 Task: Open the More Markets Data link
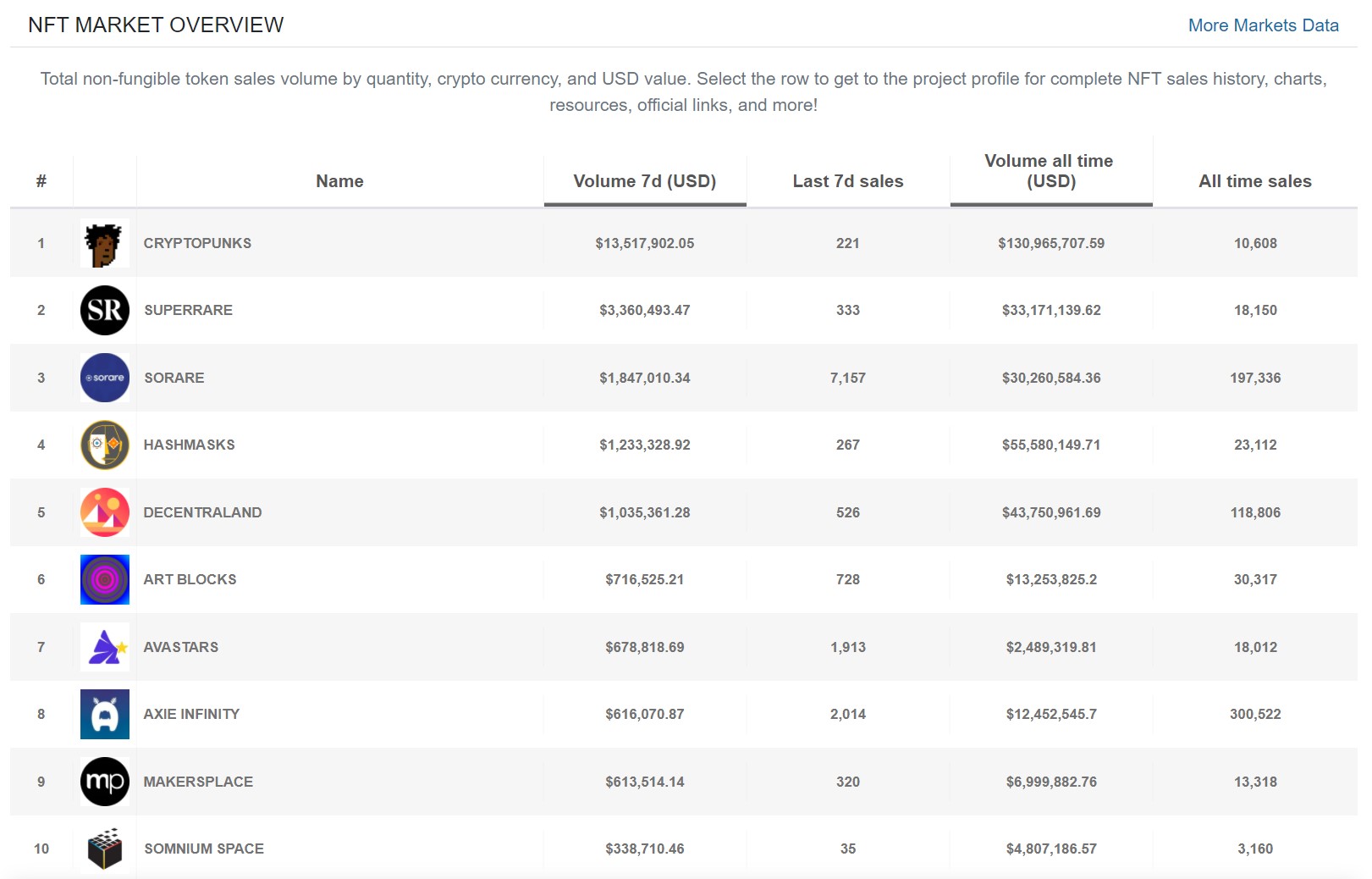[x=1263, y=25]
